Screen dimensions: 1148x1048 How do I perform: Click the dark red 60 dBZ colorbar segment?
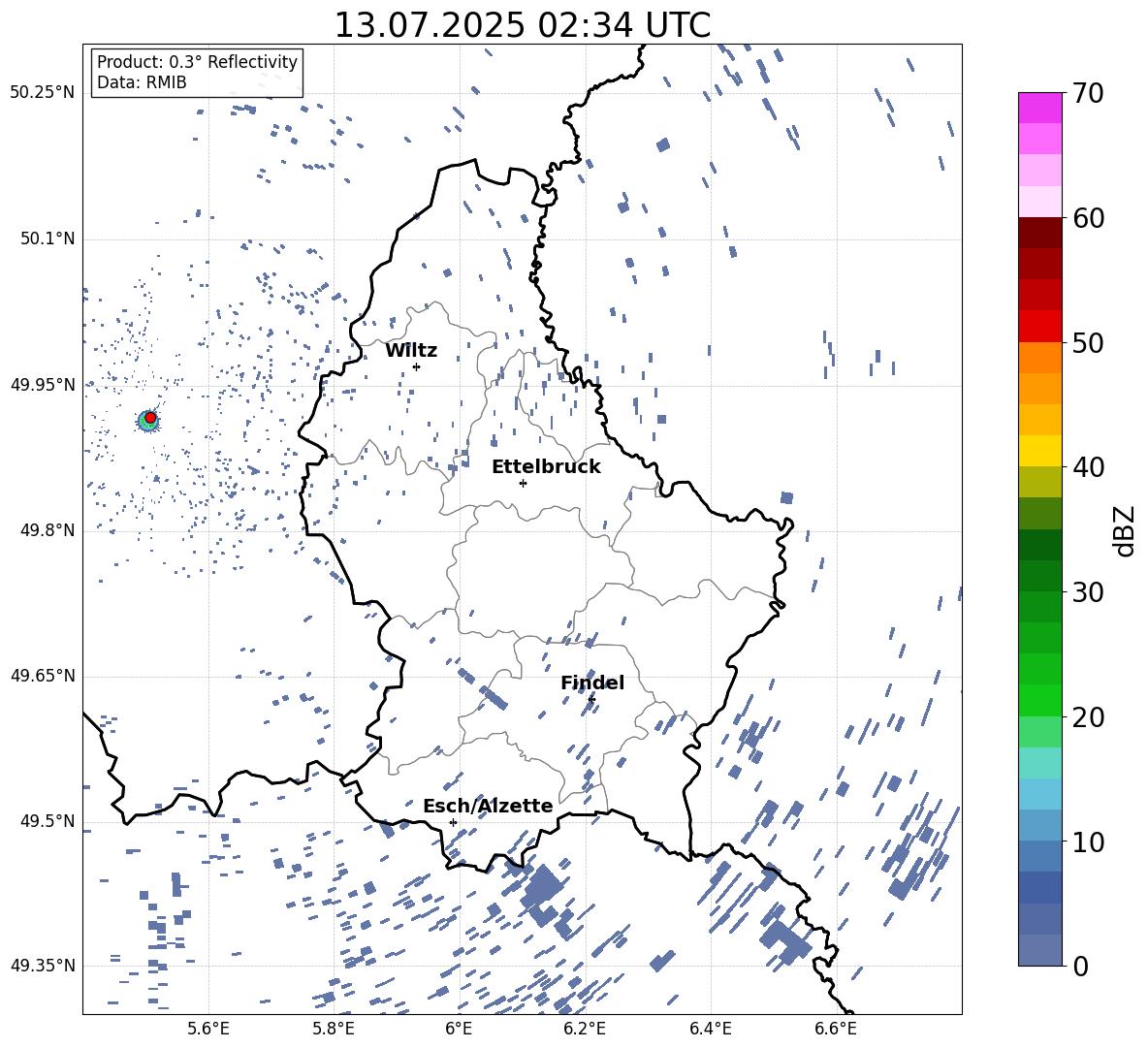[1040, 233]
